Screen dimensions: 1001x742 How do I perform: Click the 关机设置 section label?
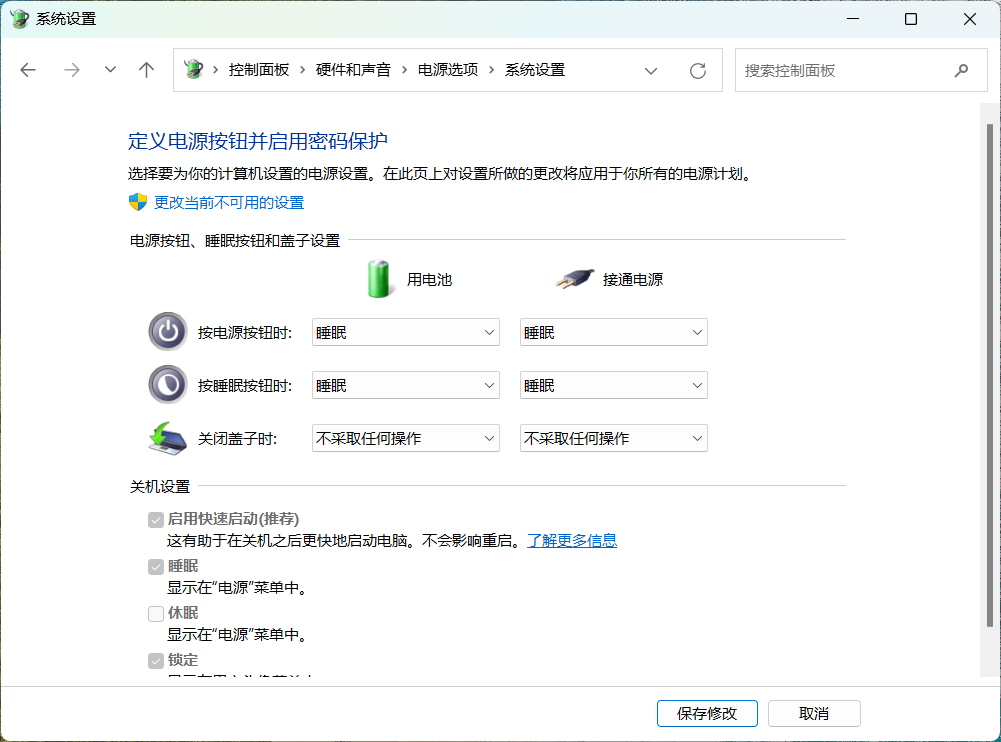[x=160, y=487]
